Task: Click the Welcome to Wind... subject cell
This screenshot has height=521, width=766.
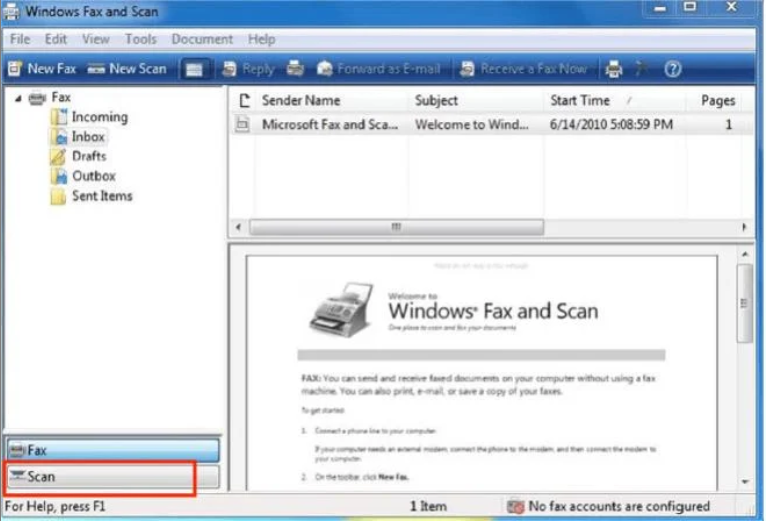Action: [x=471, y=124]
